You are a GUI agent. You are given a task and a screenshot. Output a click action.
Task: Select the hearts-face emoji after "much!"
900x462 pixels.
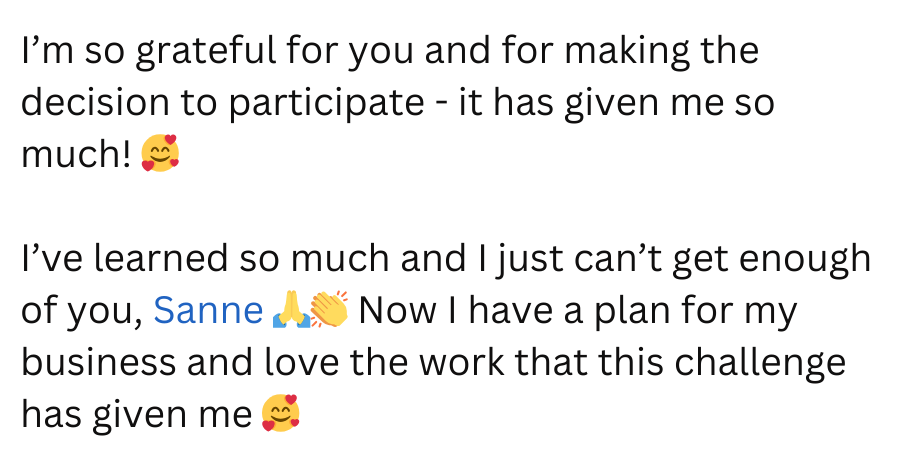(x=160, y=153)
